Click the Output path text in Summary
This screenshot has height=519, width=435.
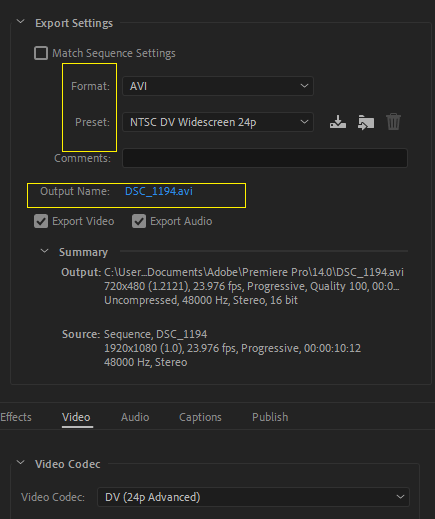(x=254, y=272)
